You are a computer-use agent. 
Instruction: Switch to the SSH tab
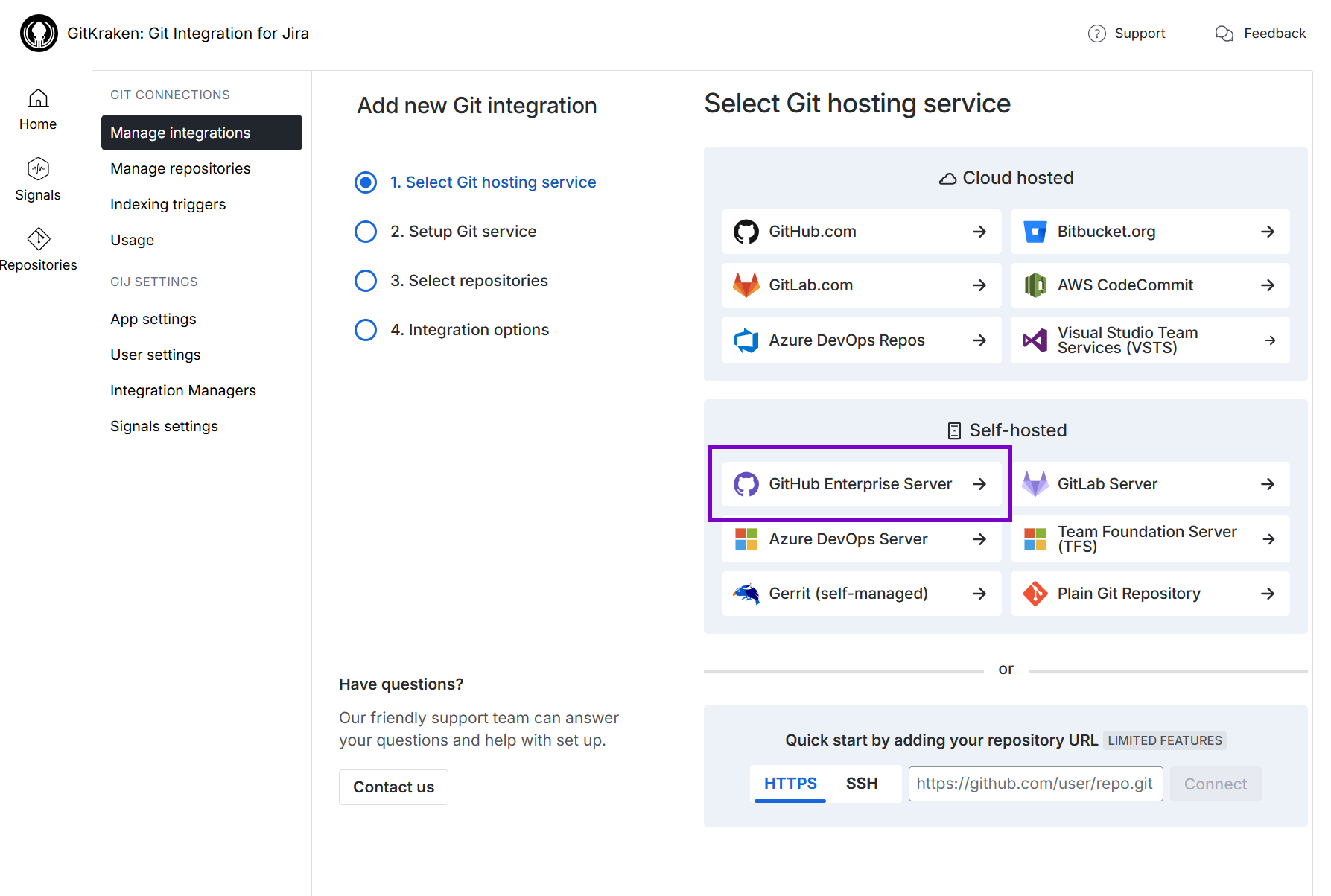tap(862, 784)
